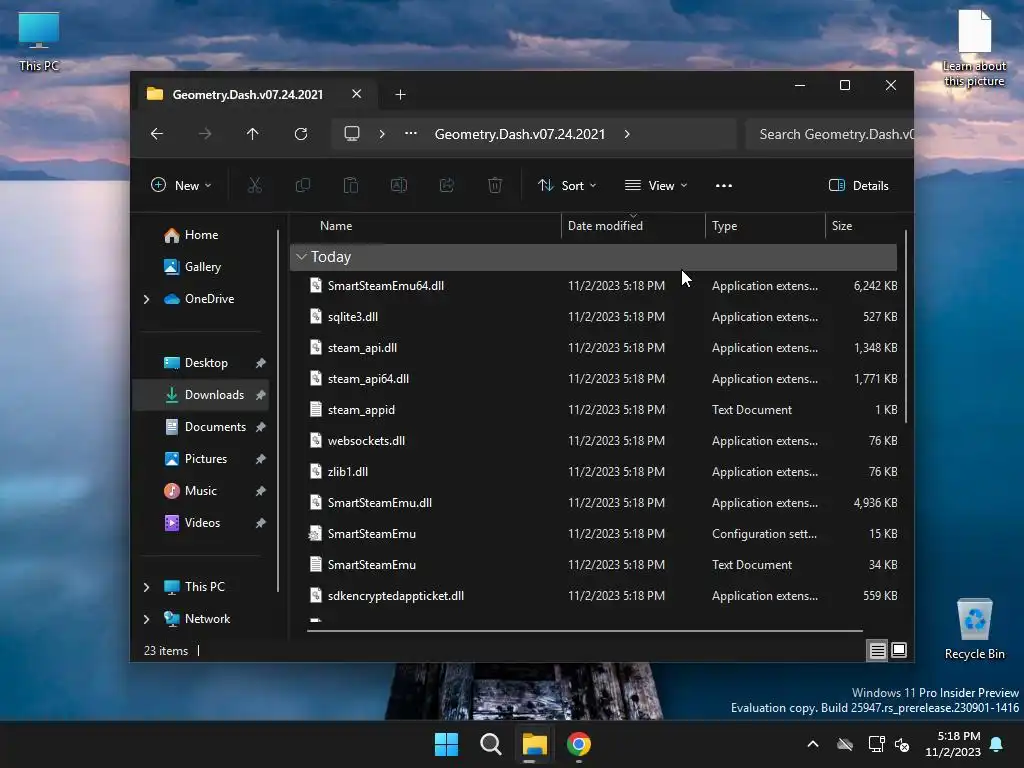The height and width of the screenshot is (768, 1024).
Task: Switch to large thumbnails layout icon
Action: pyautogui.click(x=899, y=650)
